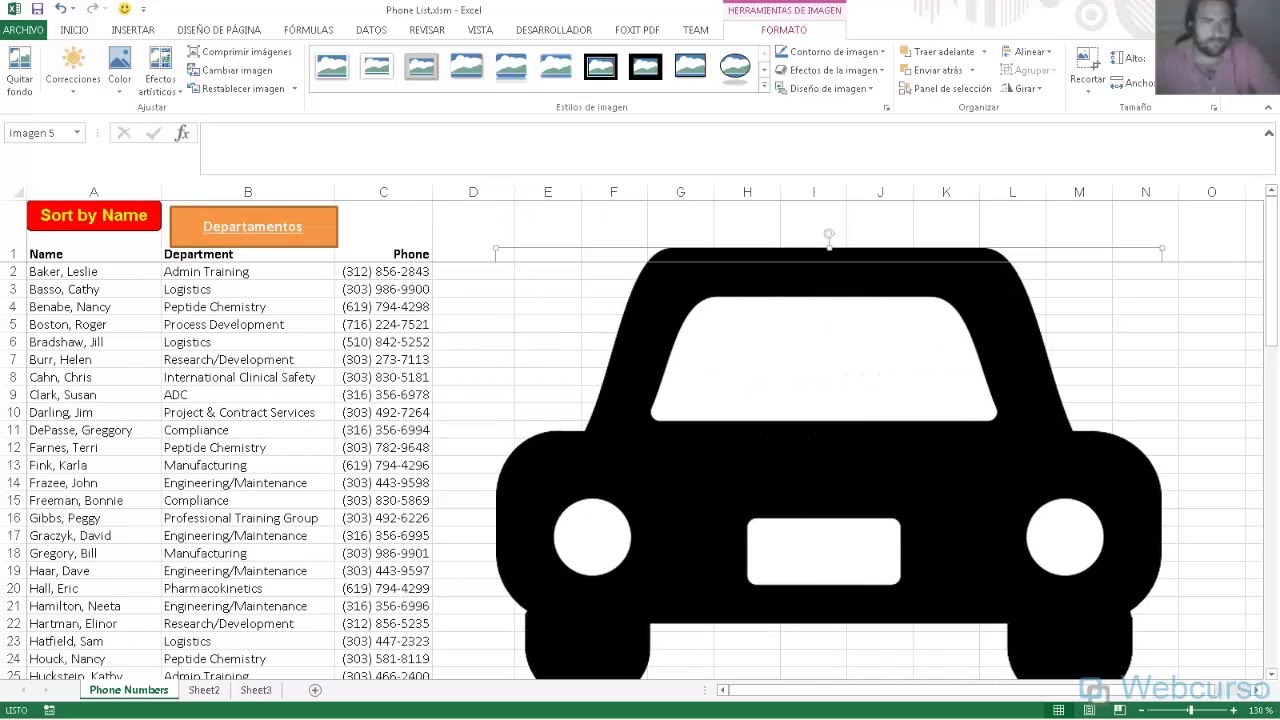The image size is (1280, 720).
Task: Select normal view button in status bar
Action: pos(1058,710)
